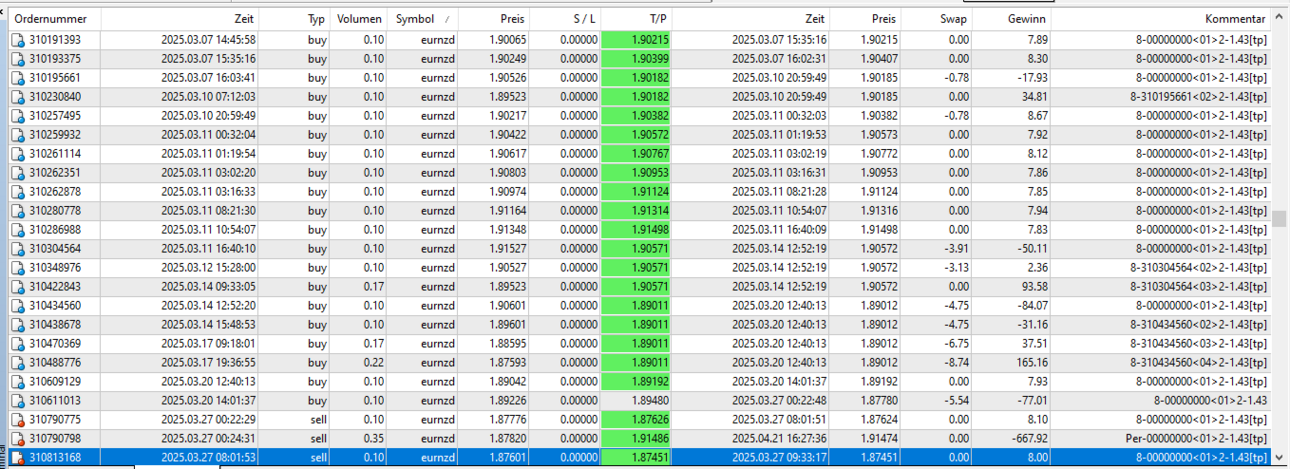This screenshot has height=469, width=1290.
Task: Click the order icon for 310286988
Action: point(17,230)
